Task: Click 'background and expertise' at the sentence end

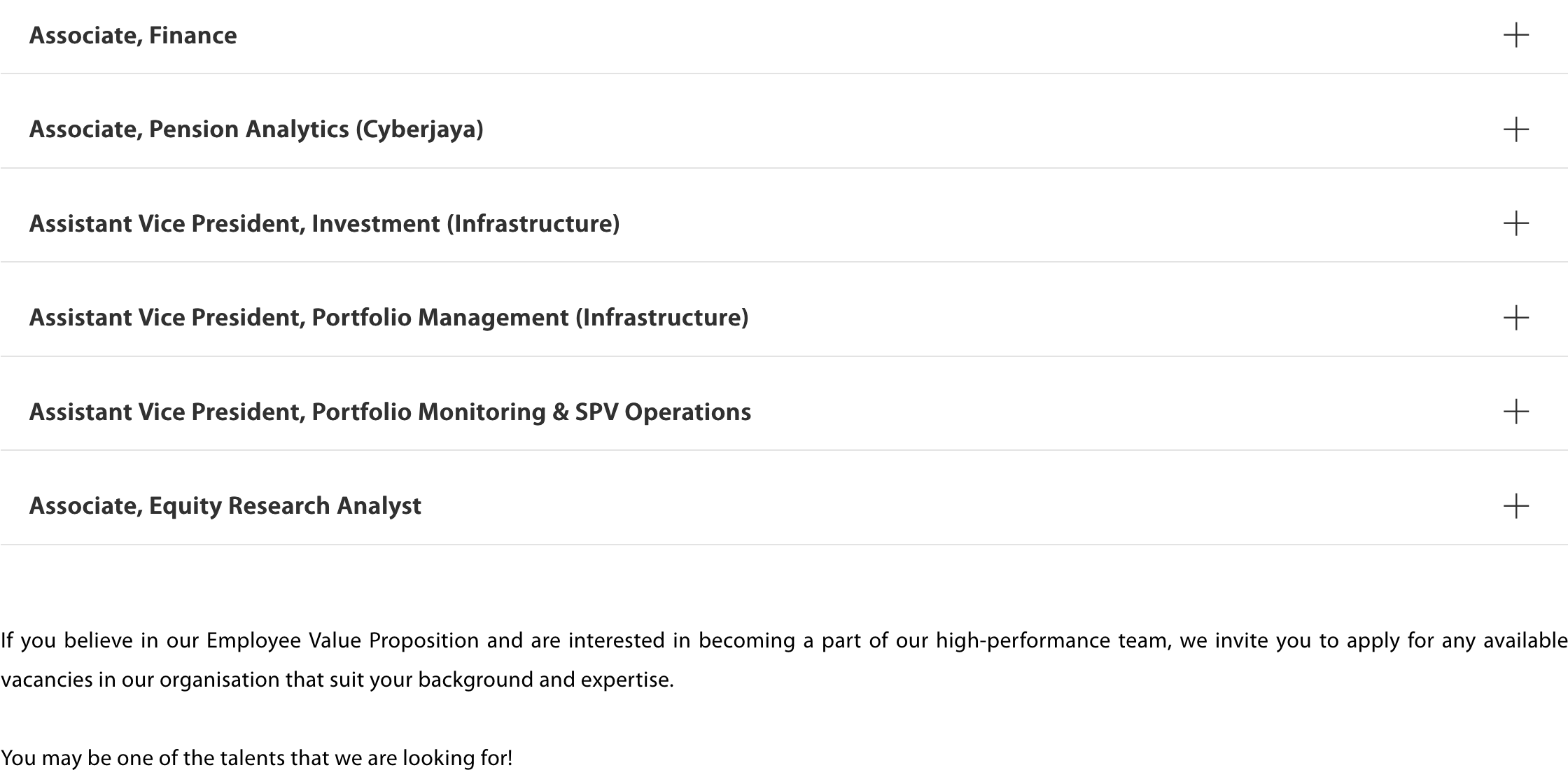Action: [x=545, y=680]
